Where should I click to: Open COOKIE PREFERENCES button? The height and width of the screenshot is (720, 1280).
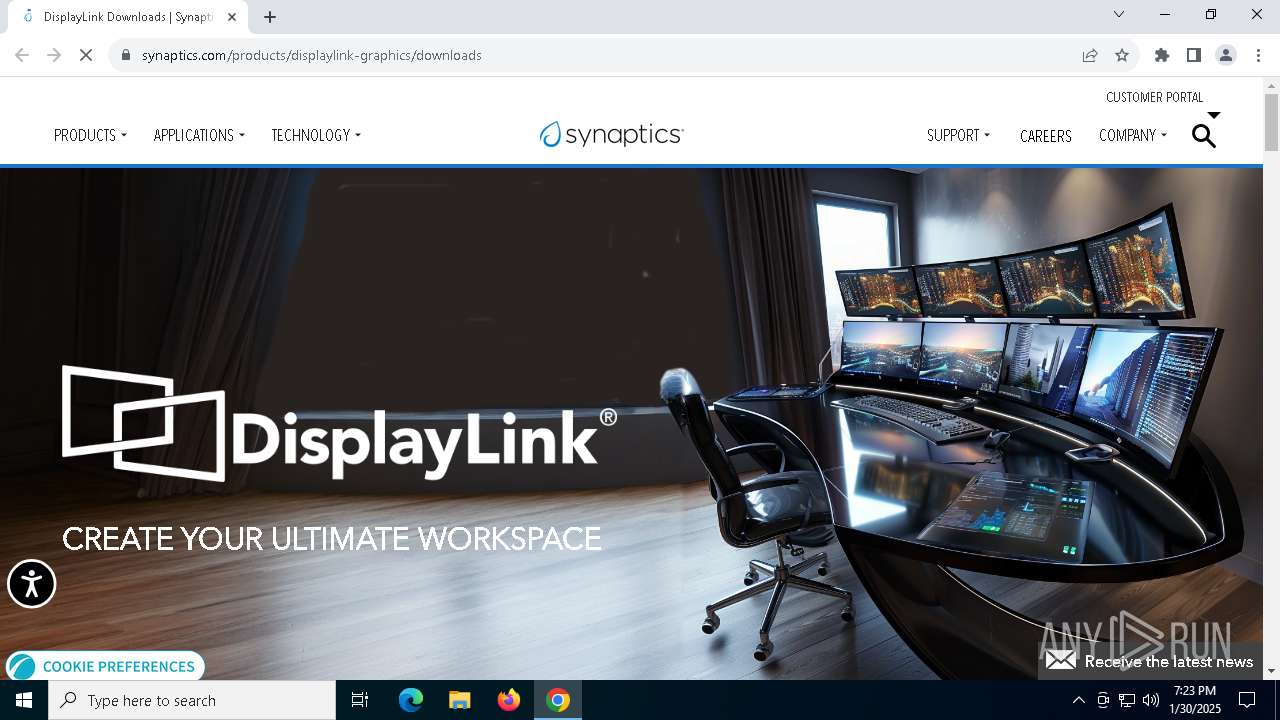point(105,666)
